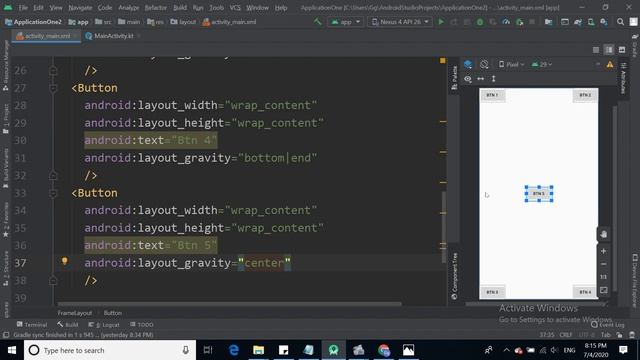The width and height of the screenshot is (640, 360).
Task: Open the SDK Manager icon
Action: pos(604,22)
